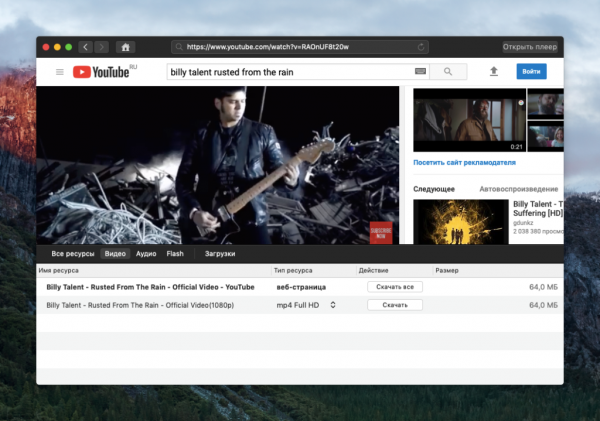
Task: Click the blue 'Войти' sign-in button
Action: coord(531,72)
